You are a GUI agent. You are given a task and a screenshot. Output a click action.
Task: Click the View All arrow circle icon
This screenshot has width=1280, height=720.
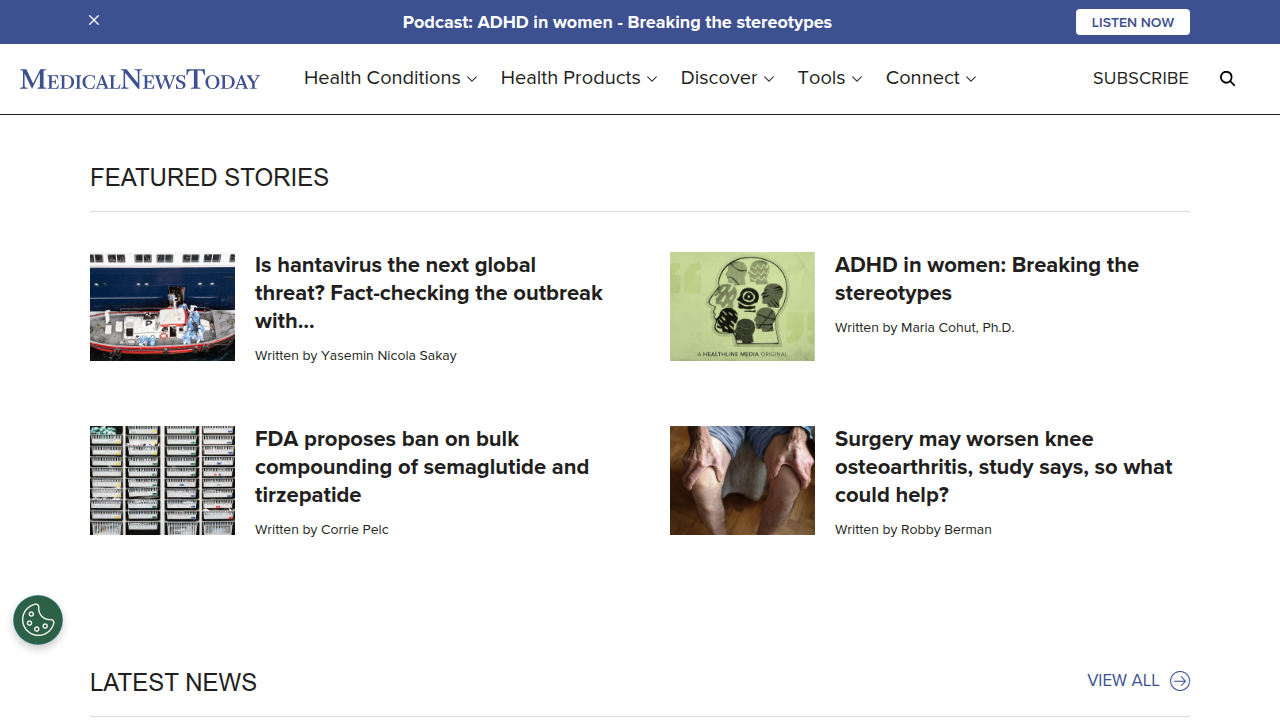(1180, 681)
